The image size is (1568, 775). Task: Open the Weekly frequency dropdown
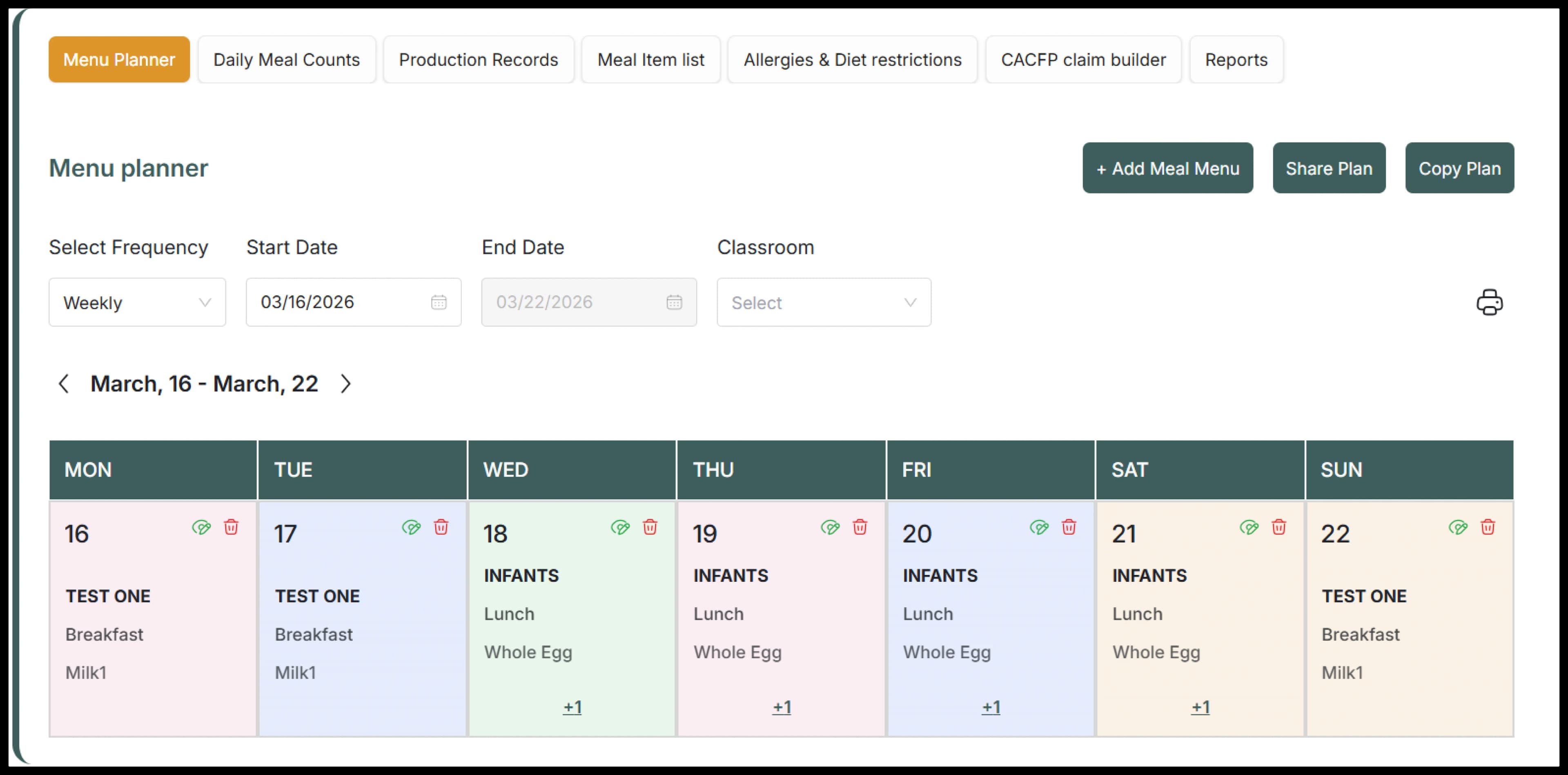point(137,302)
